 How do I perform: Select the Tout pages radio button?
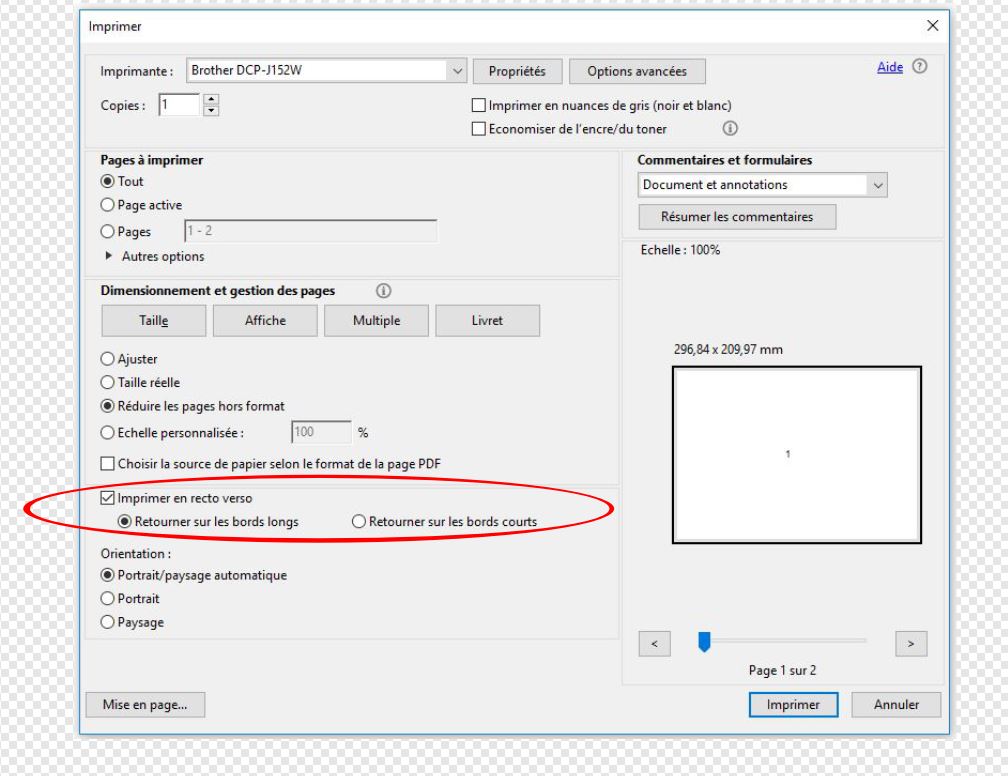coord(107,181)
